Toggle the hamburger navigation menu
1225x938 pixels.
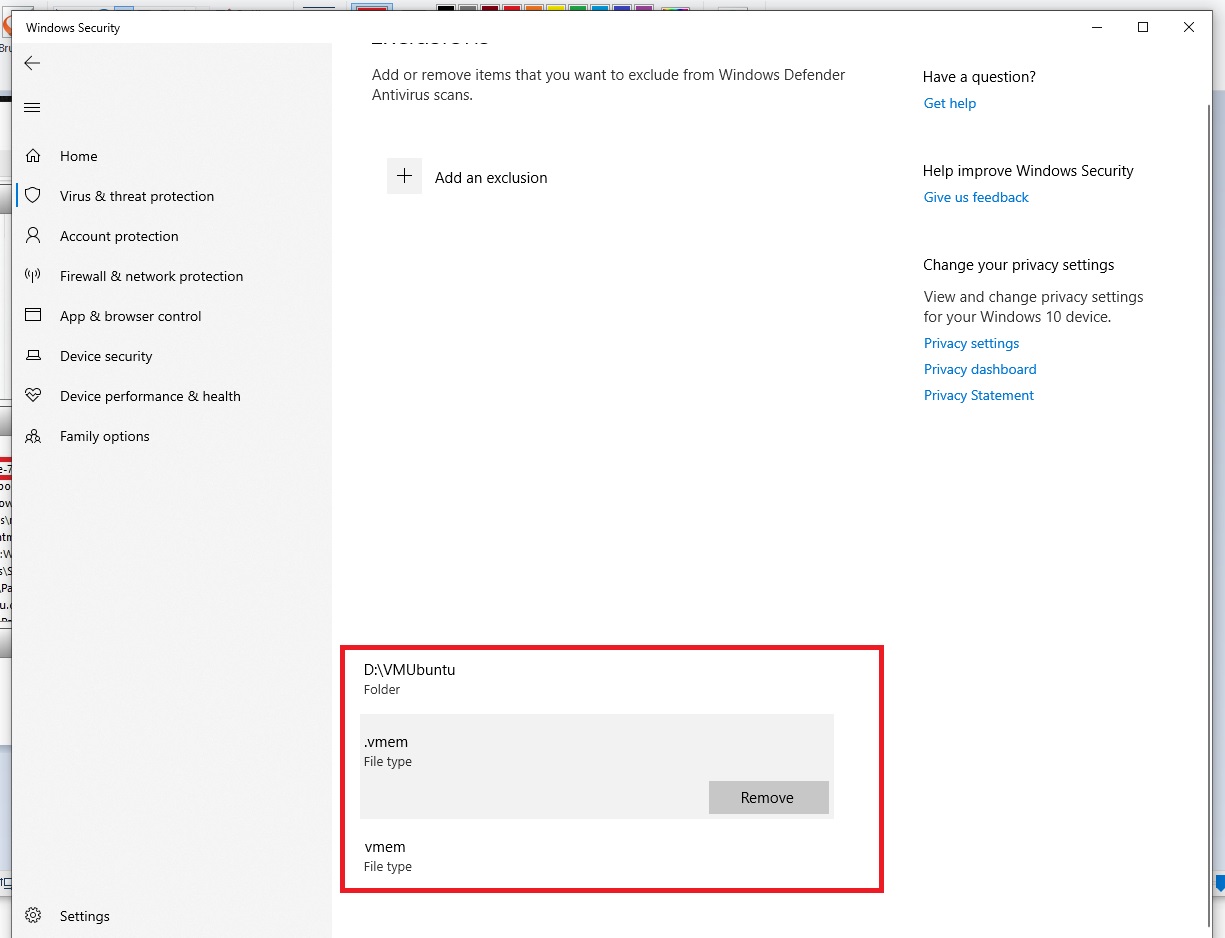pyautogui.click(x=32, y=108)
